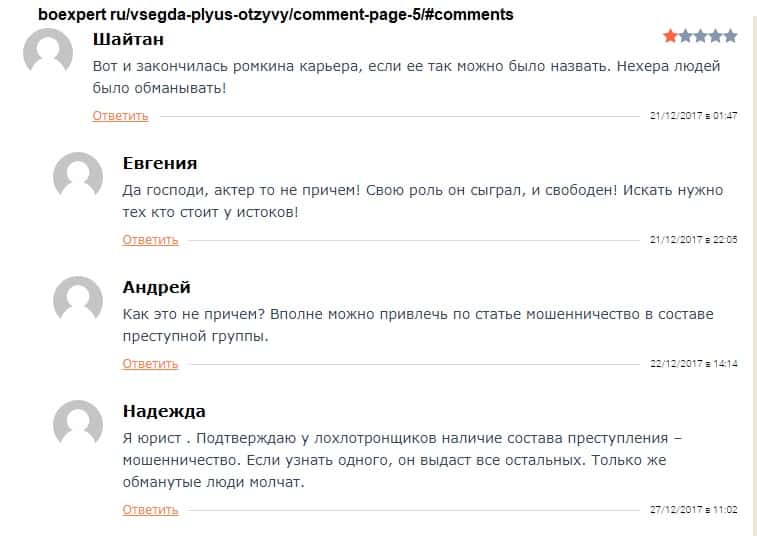The width and height of the screenshot is (757, 536).
Task: Click Ответить under Шайтан's comment
Action: [x=120, y=116]
